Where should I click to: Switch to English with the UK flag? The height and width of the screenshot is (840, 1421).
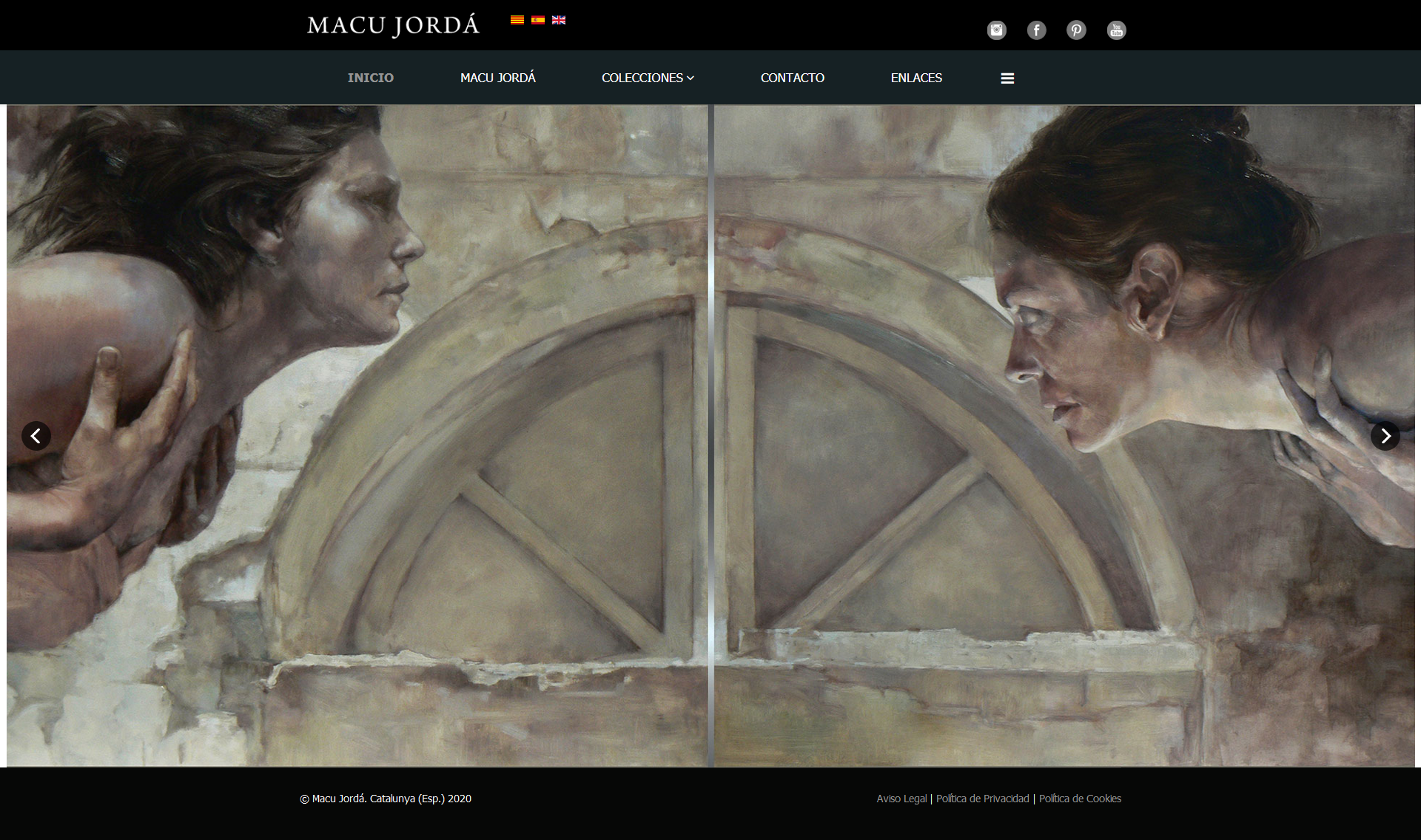pyautogui.click(x=559, y=20)
